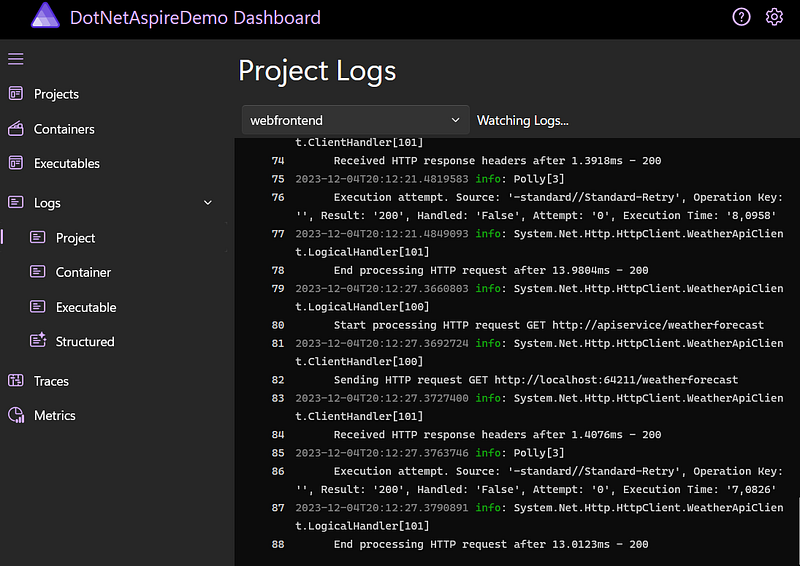Navigate to Traces page

click(x=51, y=381)
